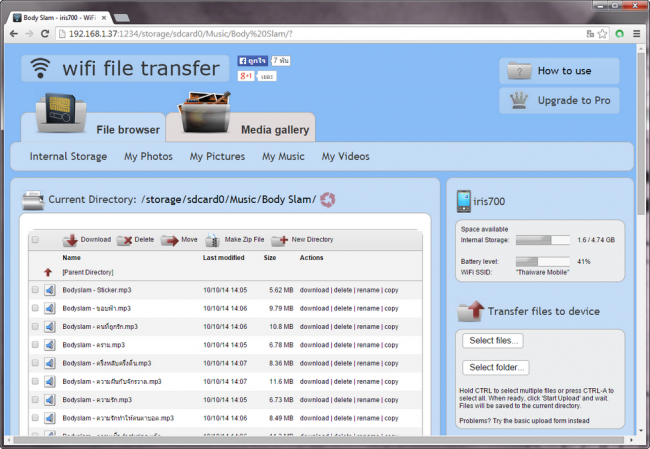Switch to the File browser tab
Viewport: 650px width, 449px height.
tap(93, 127)
